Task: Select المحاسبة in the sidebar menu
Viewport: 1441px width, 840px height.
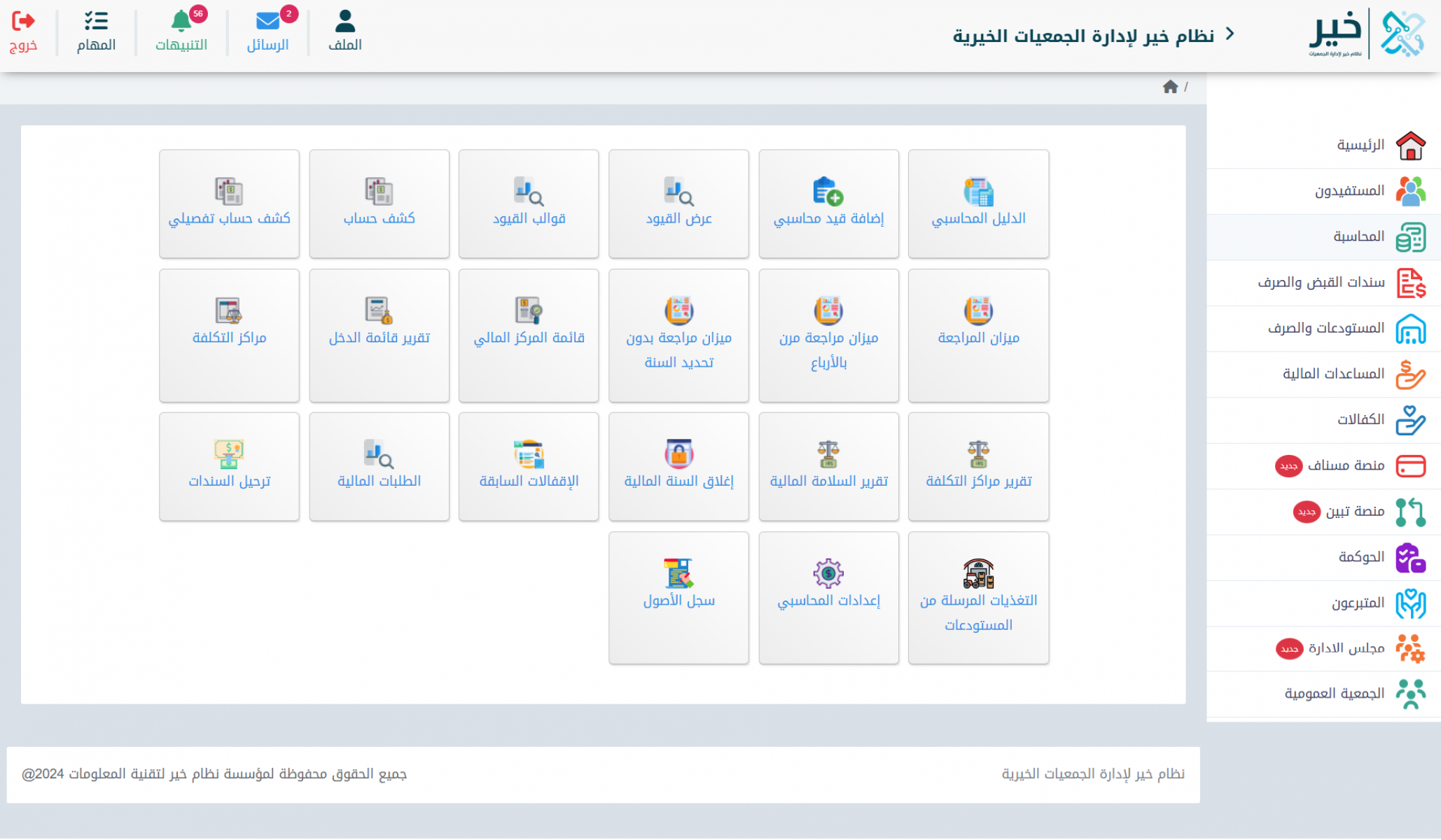Action: 1358,237
